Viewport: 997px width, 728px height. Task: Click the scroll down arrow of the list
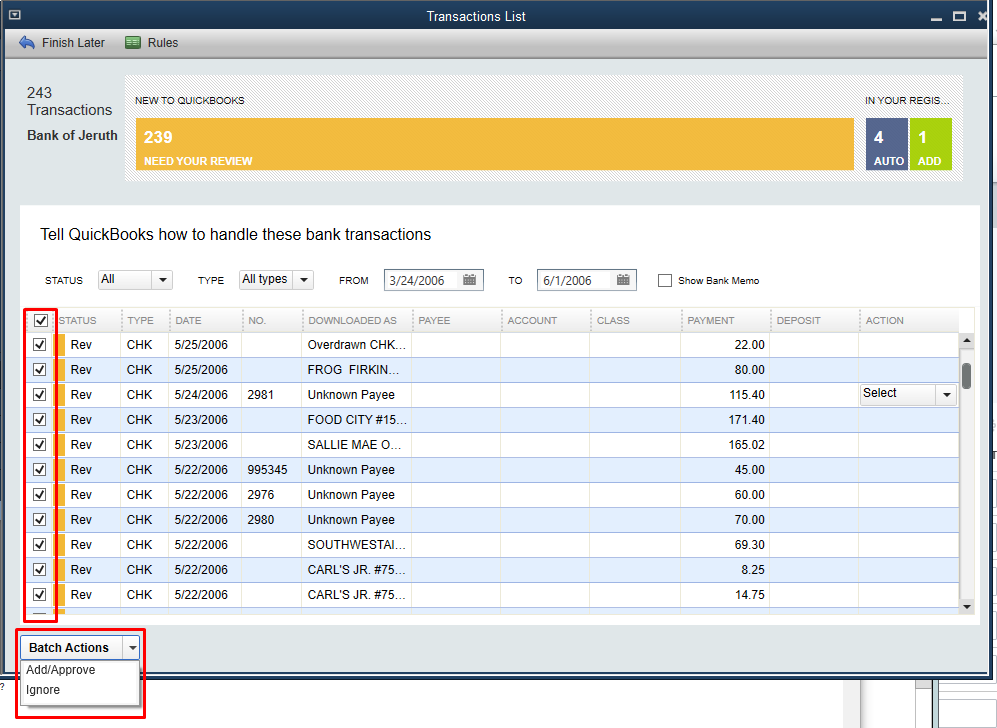[966, 607]
